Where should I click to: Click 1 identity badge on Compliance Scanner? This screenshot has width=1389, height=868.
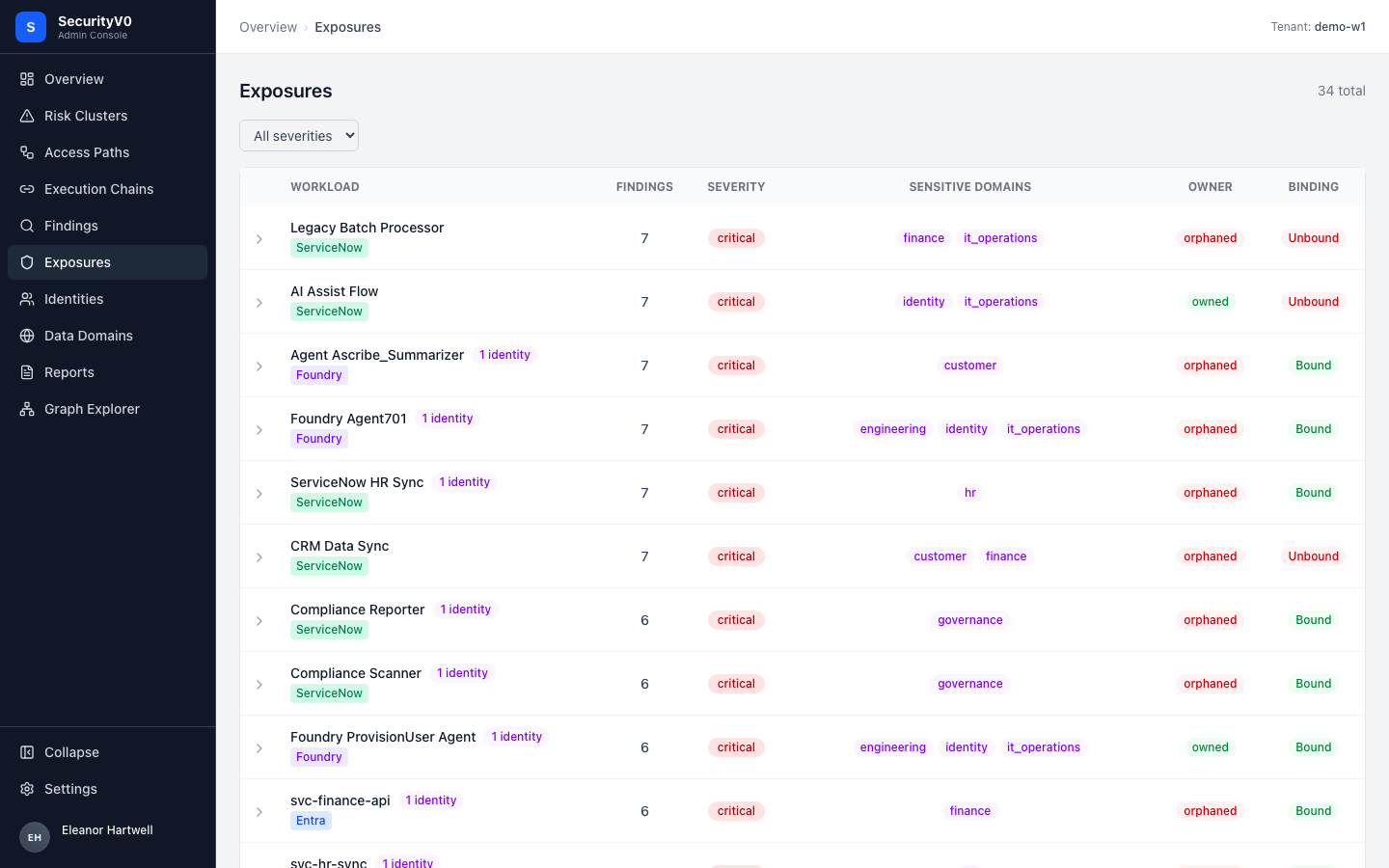coord(462,673)
